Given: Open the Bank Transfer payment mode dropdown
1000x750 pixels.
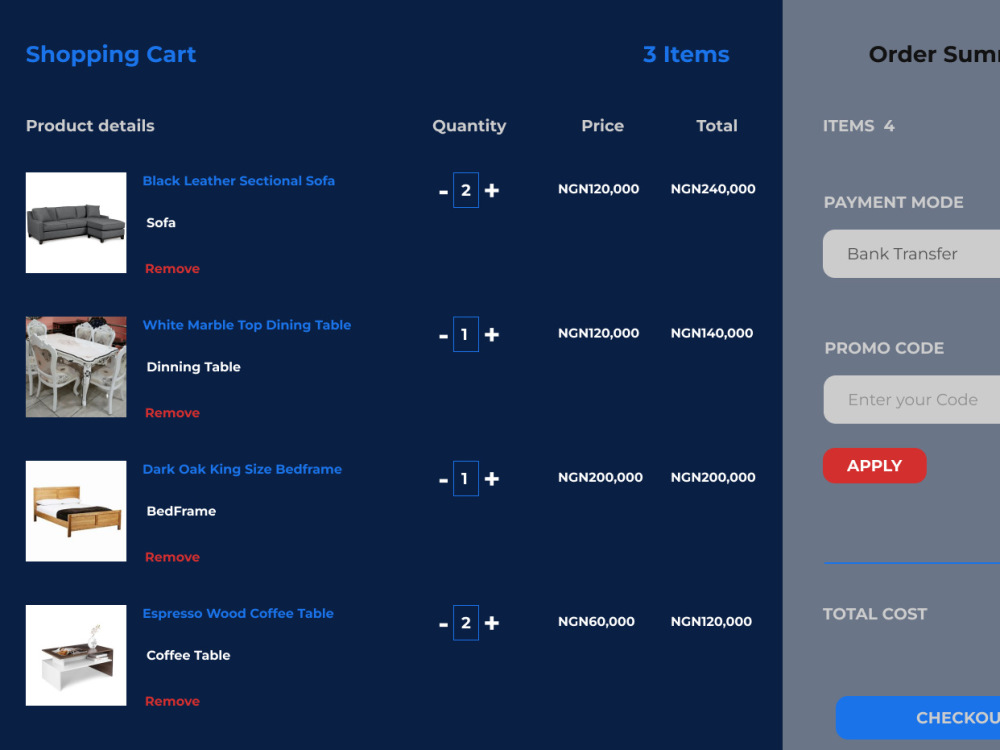Looking at the screenshot, I should (x=911, y=254).
